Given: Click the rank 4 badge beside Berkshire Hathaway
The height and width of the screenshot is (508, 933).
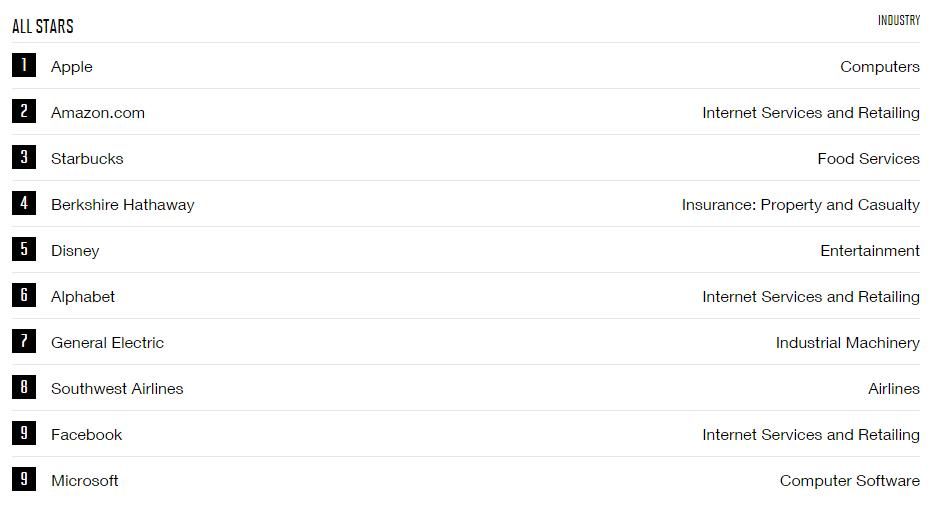Looking at the screenshot, I should point(24,204).
